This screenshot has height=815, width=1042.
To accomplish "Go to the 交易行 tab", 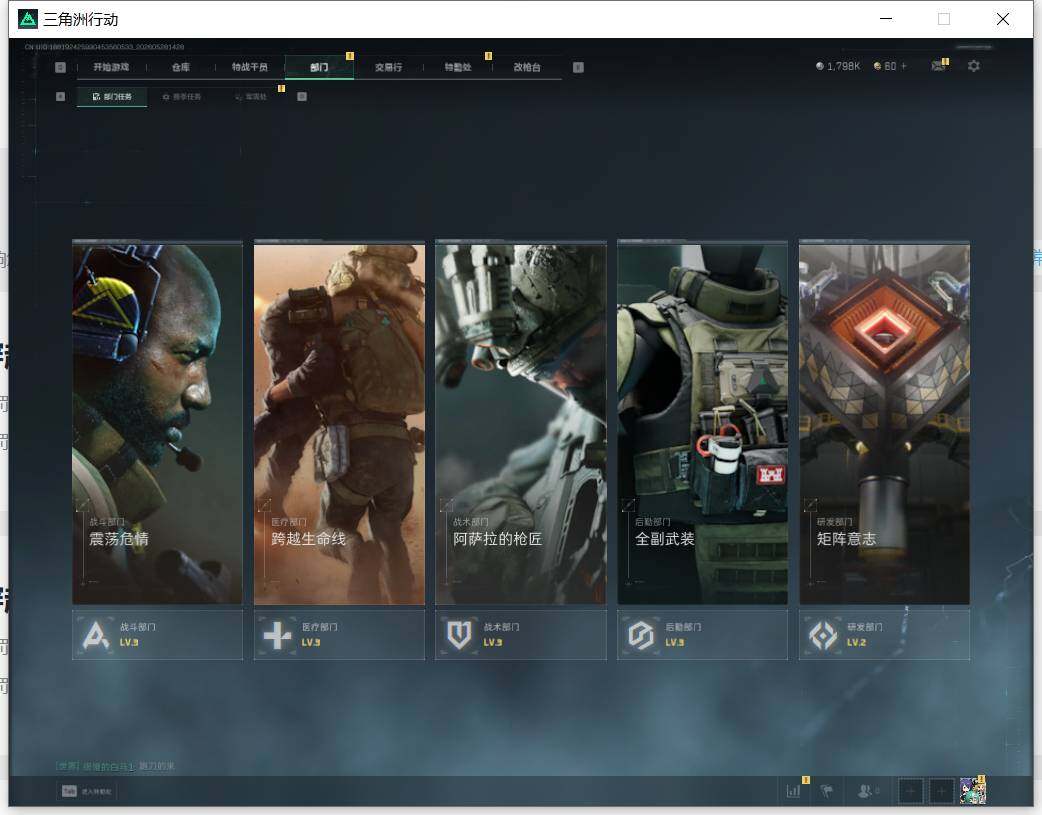I will click(388, 67).
